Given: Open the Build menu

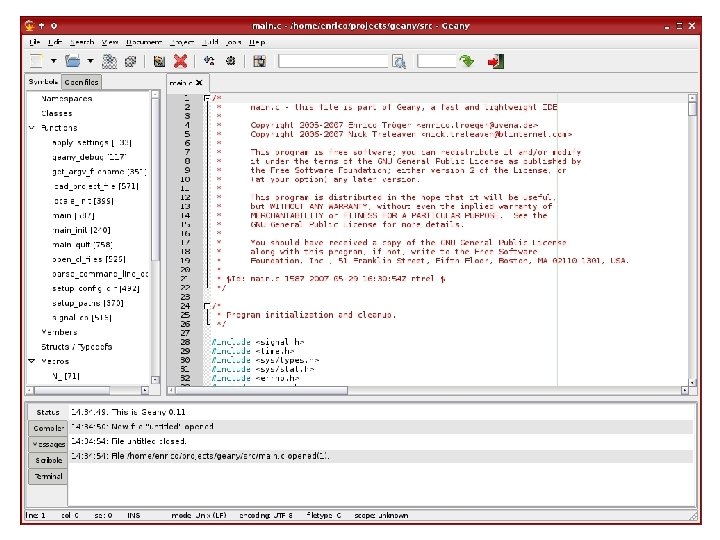Looking at the screenshot, I should click(x=210, y=42).
